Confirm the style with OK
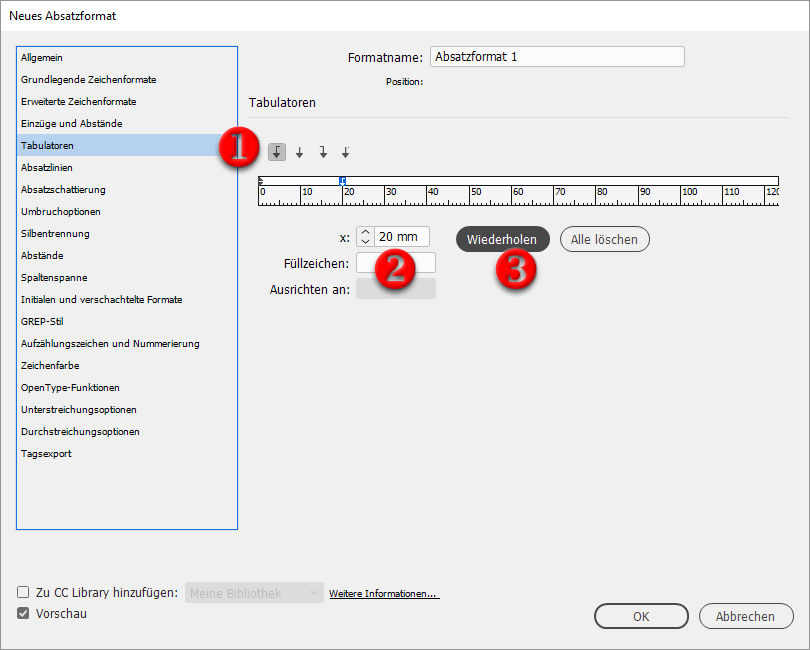810x650 pixels. click(x=640, y=616)
